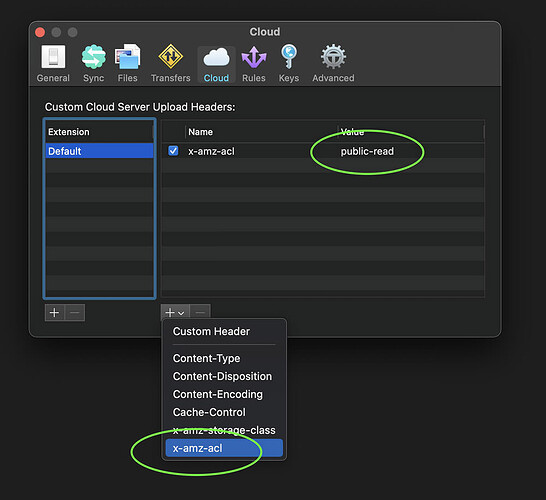Image resolution: width=546 pixels, height=500 pixels.
Task: Open the Advanced gear preferences
Action: [x=333, y=63]
